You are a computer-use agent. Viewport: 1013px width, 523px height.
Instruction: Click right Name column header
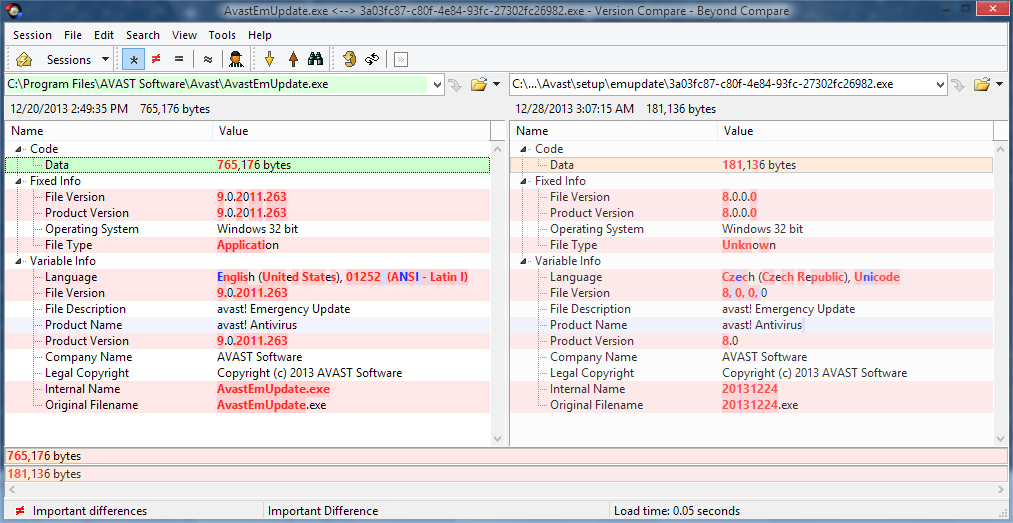614,131
